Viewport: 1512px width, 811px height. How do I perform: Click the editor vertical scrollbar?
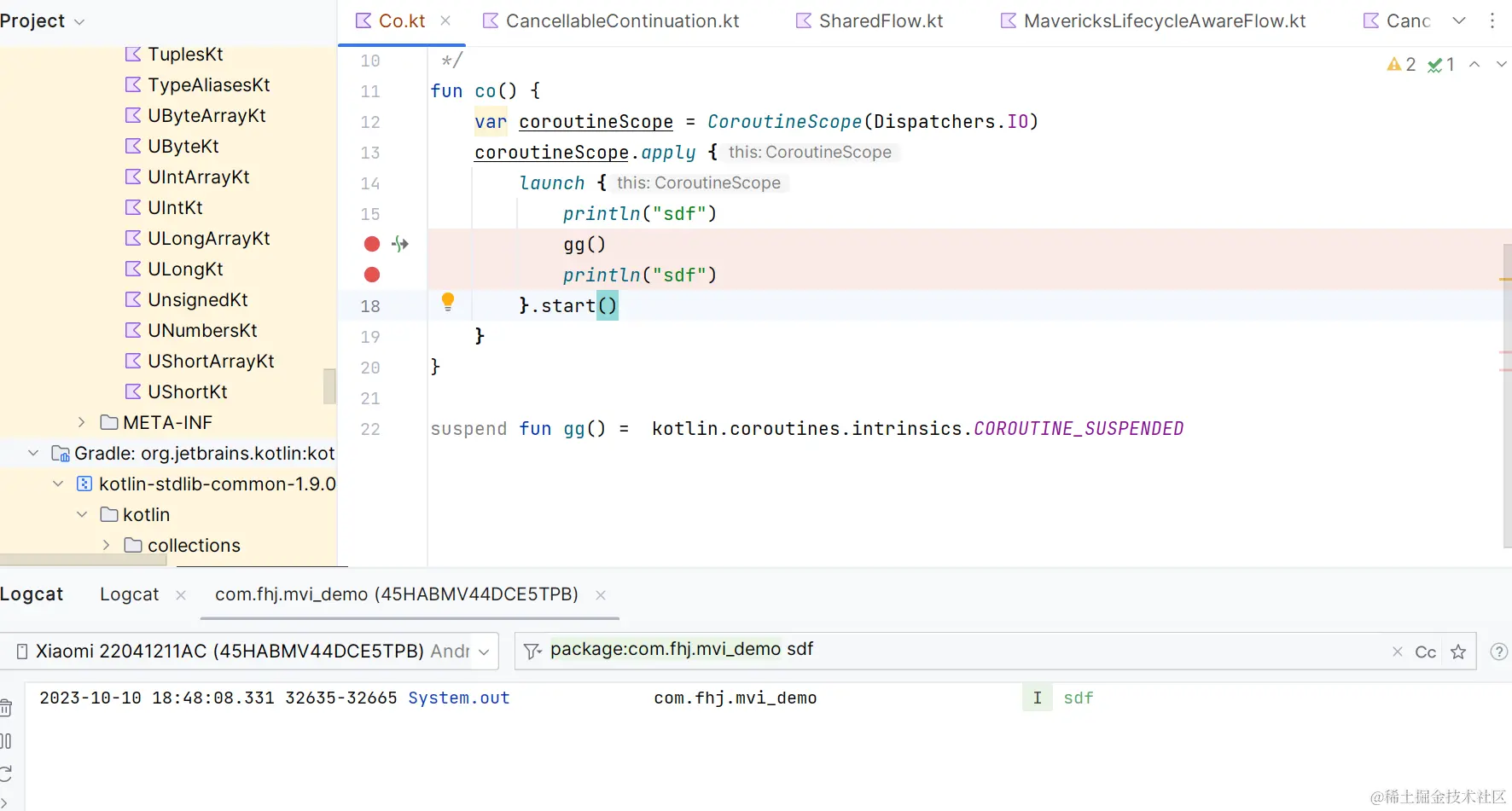(1507, 395)
